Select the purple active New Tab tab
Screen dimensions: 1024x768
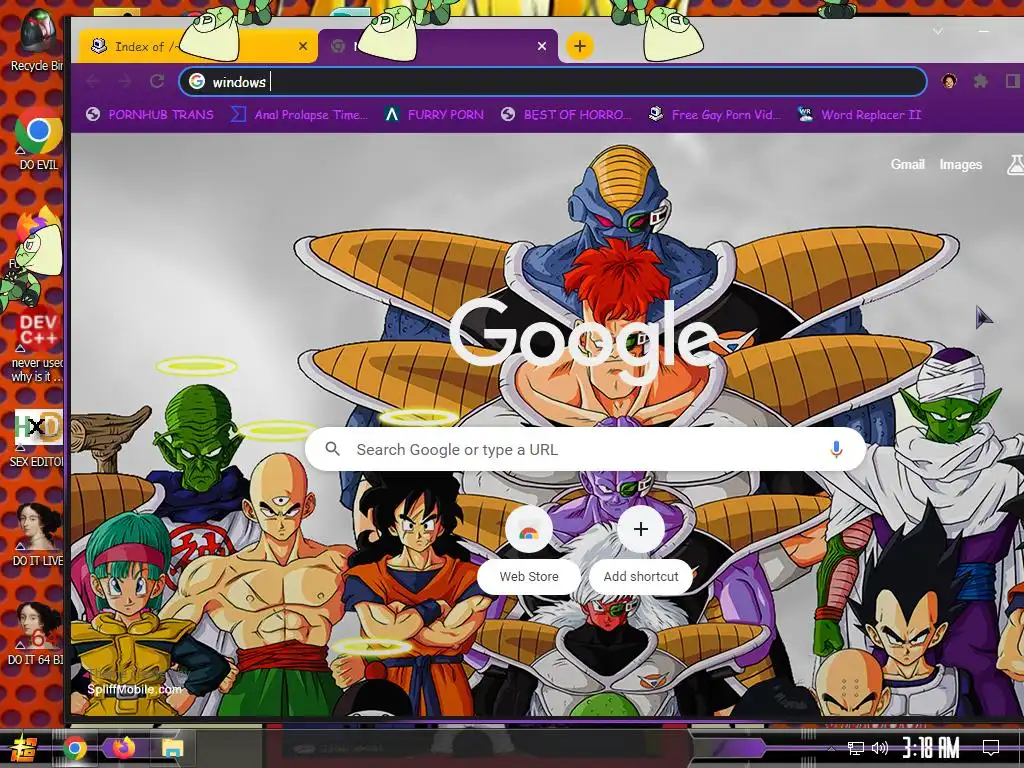(438, 46)
